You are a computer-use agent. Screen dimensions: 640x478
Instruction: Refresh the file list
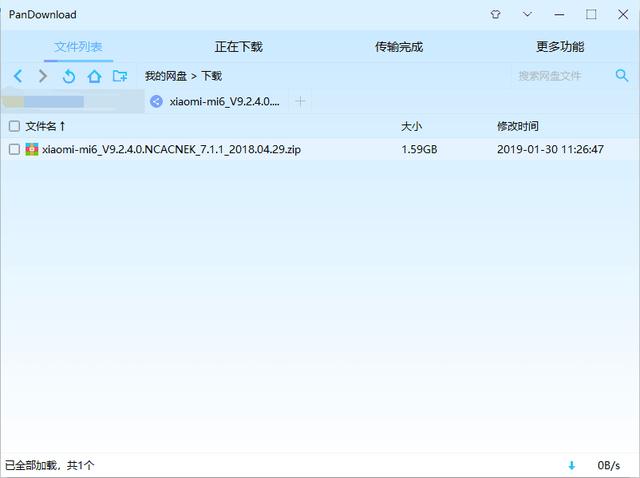pyautogui.click(x=69, y=76)
